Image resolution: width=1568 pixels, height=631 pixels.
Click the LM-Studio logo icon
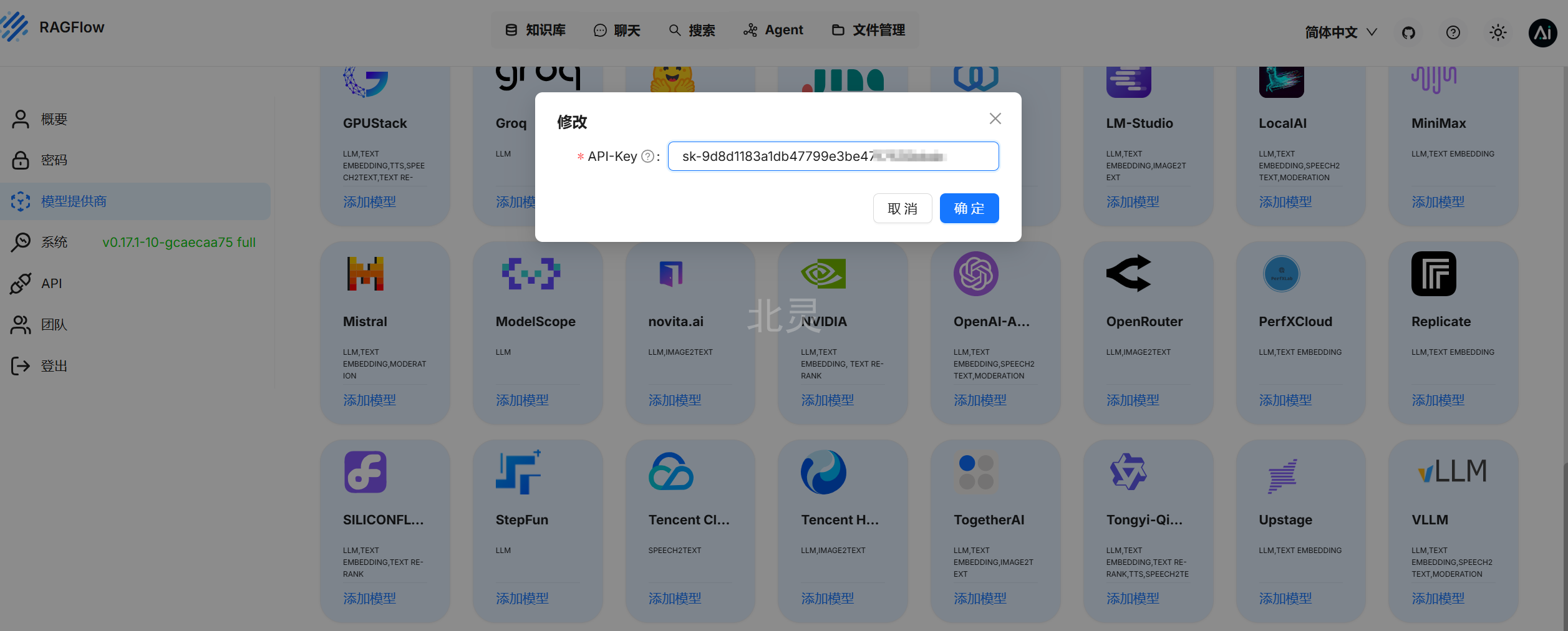(x=1129, y=82)
